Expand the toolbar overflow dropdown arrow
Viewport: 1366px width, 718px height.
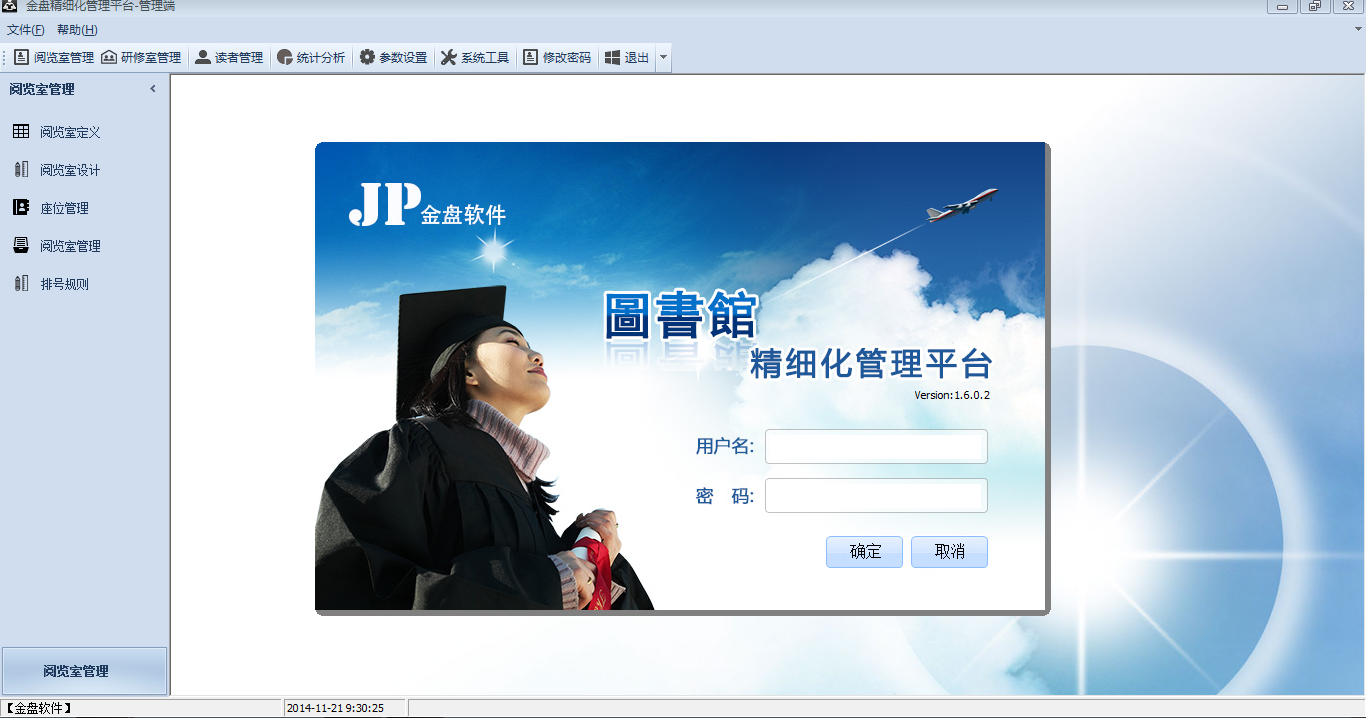(x=664, y=58)
